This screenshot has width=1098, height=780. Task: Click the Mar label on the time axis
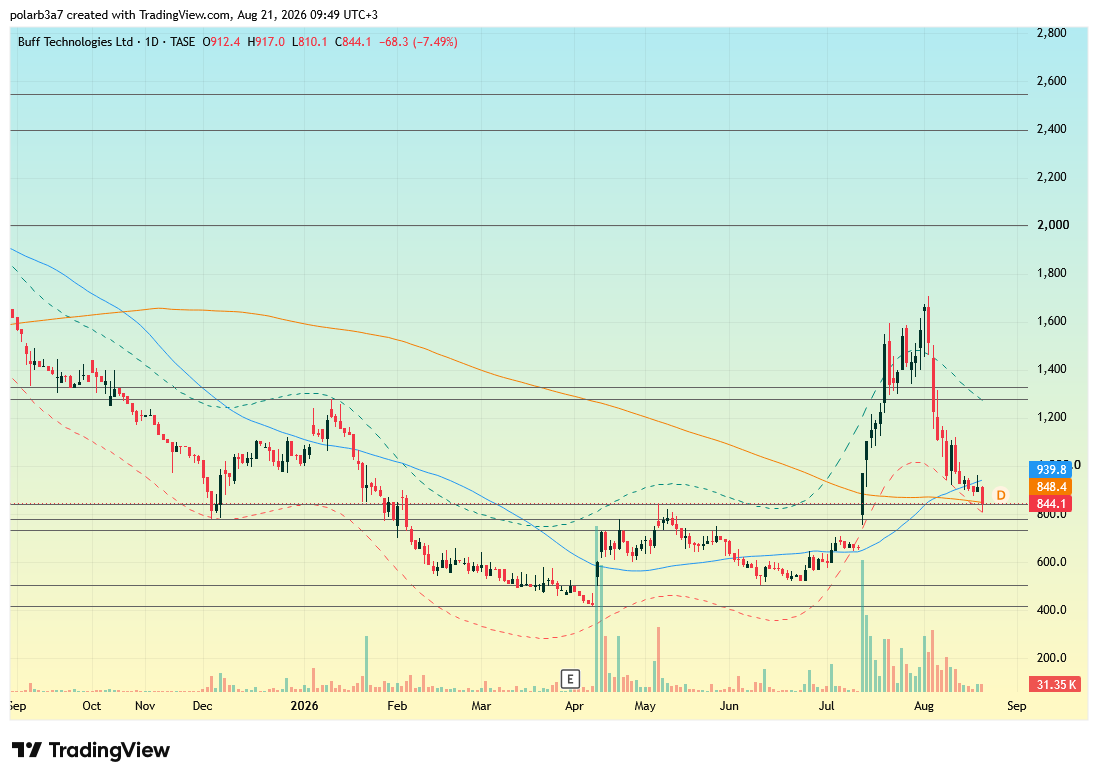(x=481, y=706)
